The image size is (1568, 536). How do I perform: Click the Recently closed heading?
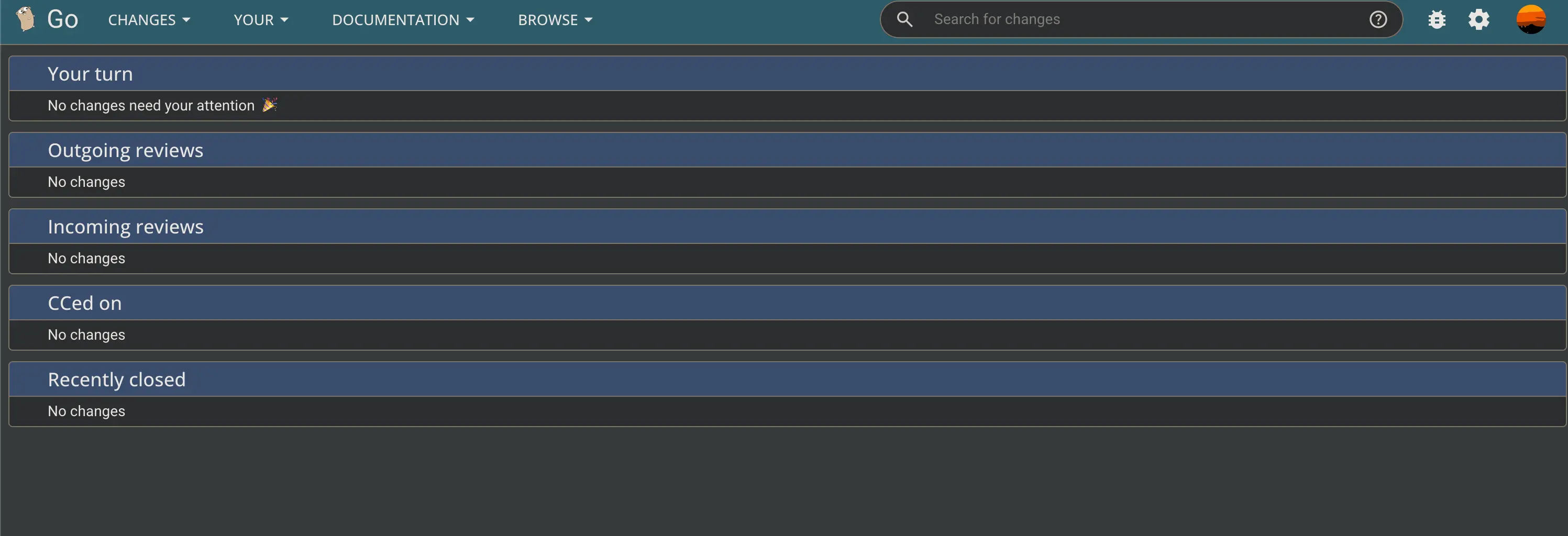[117, 378]
